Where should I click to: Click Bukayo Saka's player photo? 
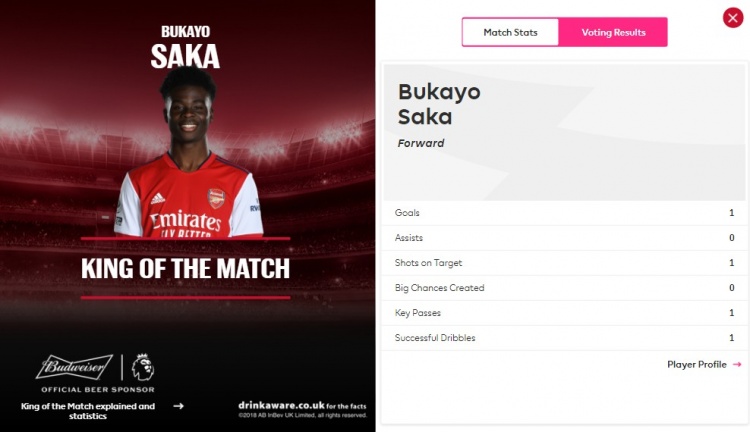188,152
